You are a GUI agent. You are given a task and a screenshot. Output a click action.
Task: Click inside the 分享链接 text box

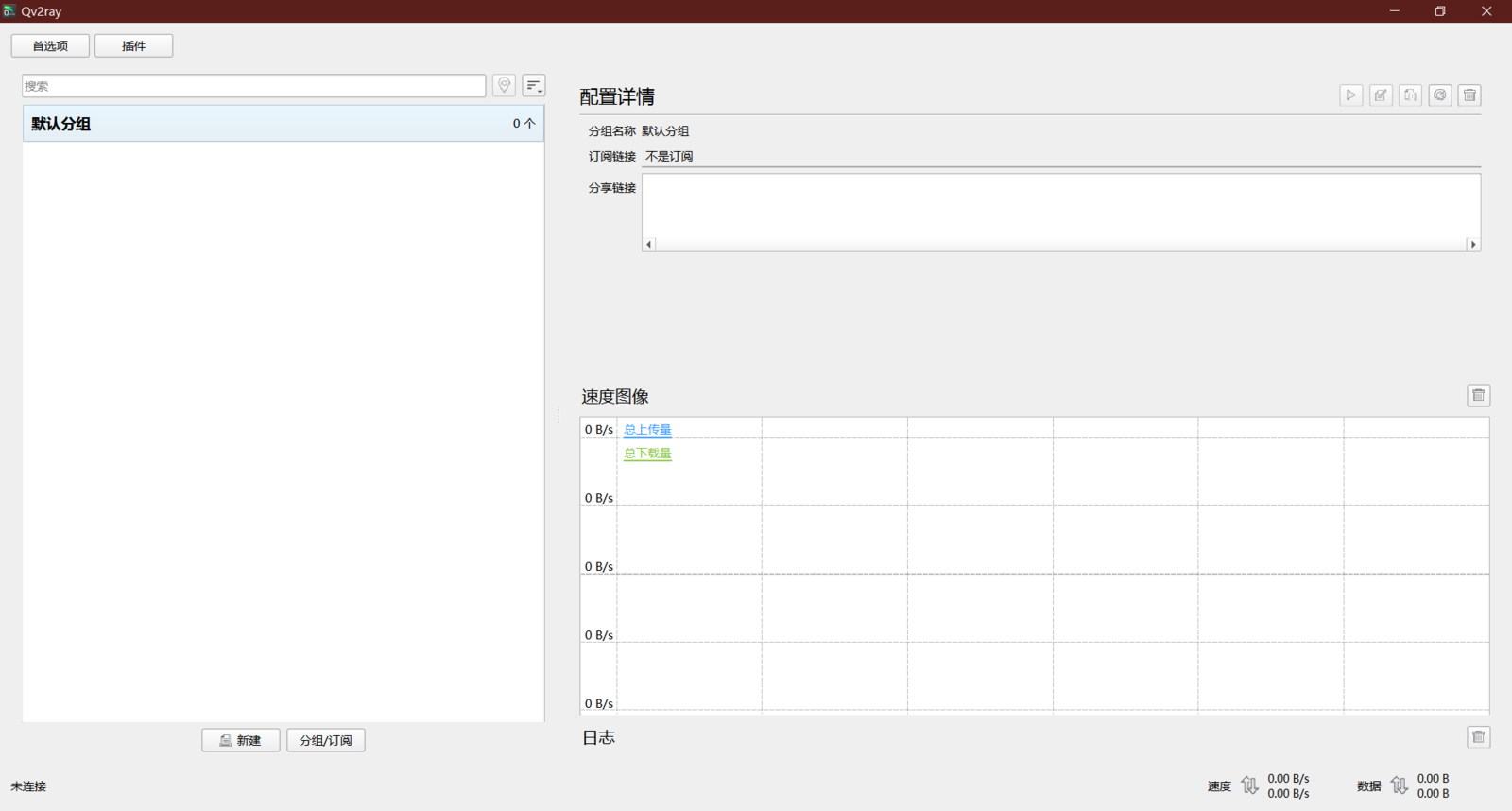tap(1061, 206)
